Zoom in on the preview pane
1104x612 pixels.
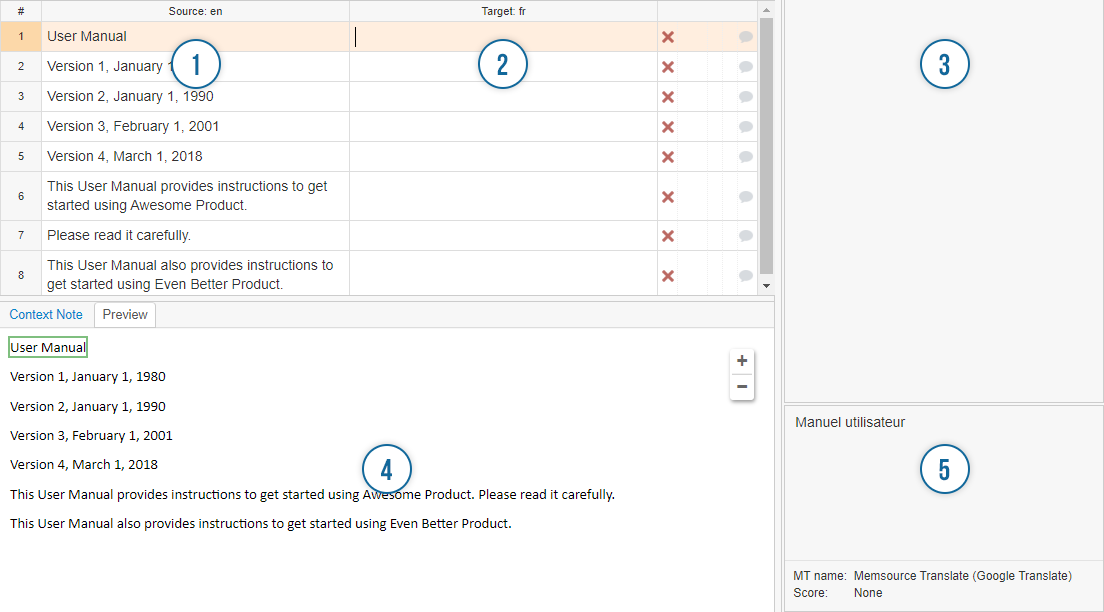(x=741, y=360)
